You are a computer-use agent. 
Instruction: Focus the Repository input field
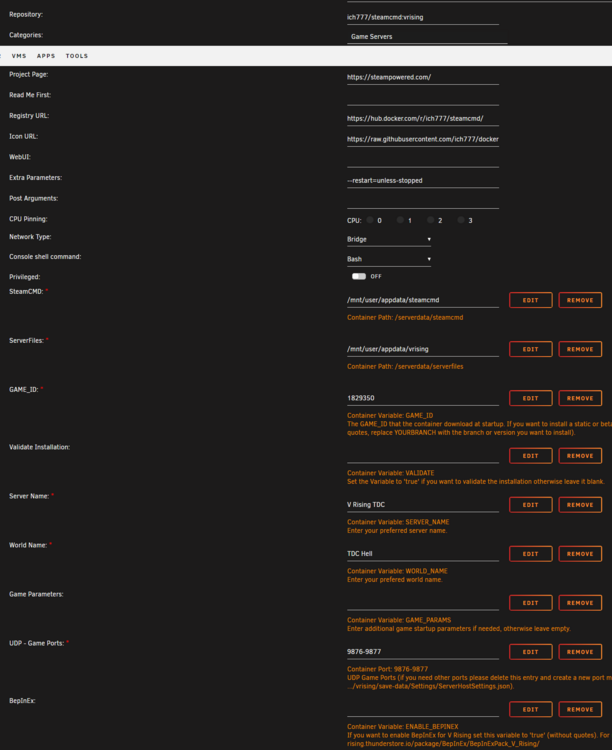pyautogui.click(x=423, y=17)
